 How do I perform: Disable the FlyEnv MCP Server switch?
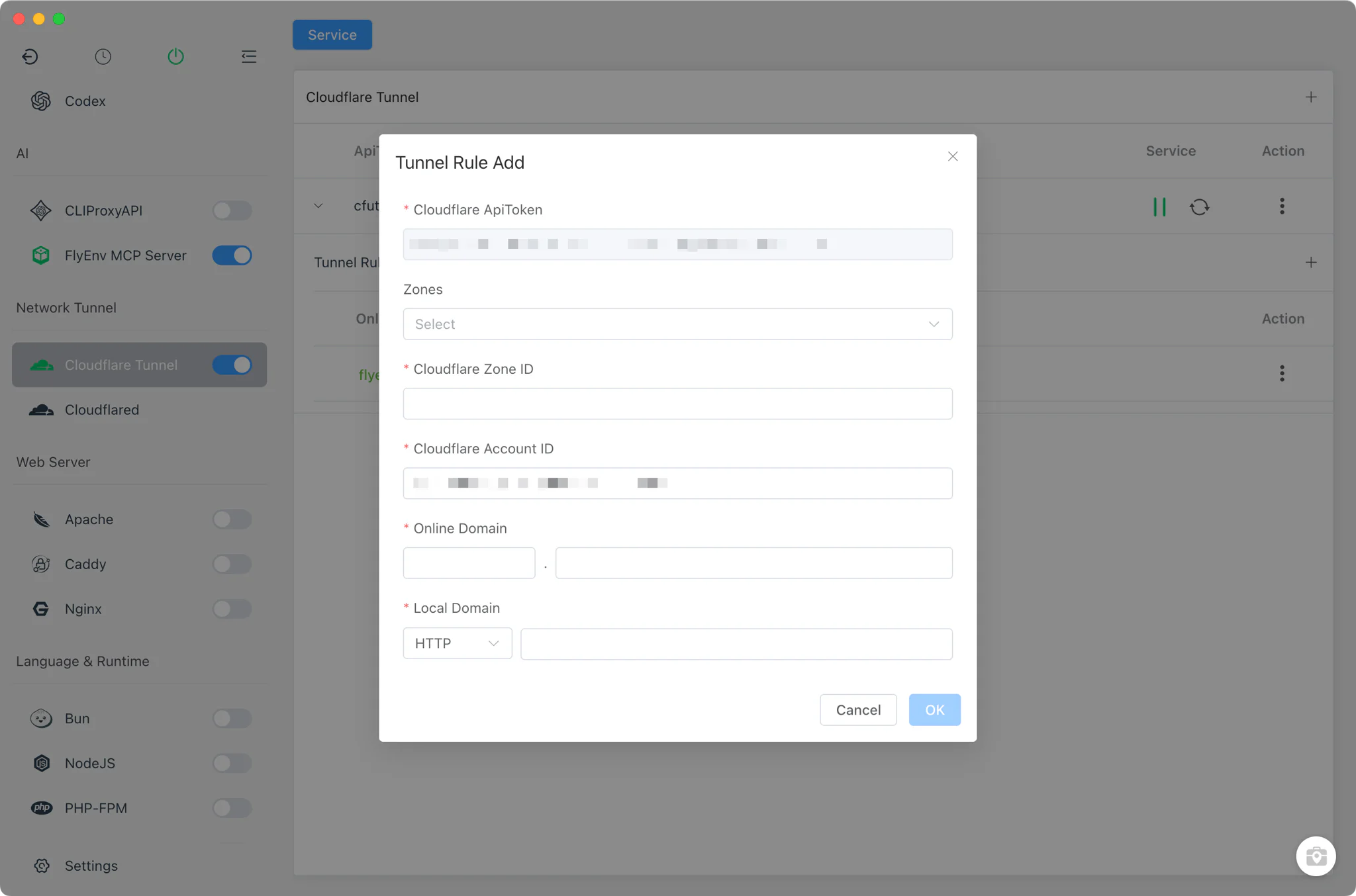(232, 255)
